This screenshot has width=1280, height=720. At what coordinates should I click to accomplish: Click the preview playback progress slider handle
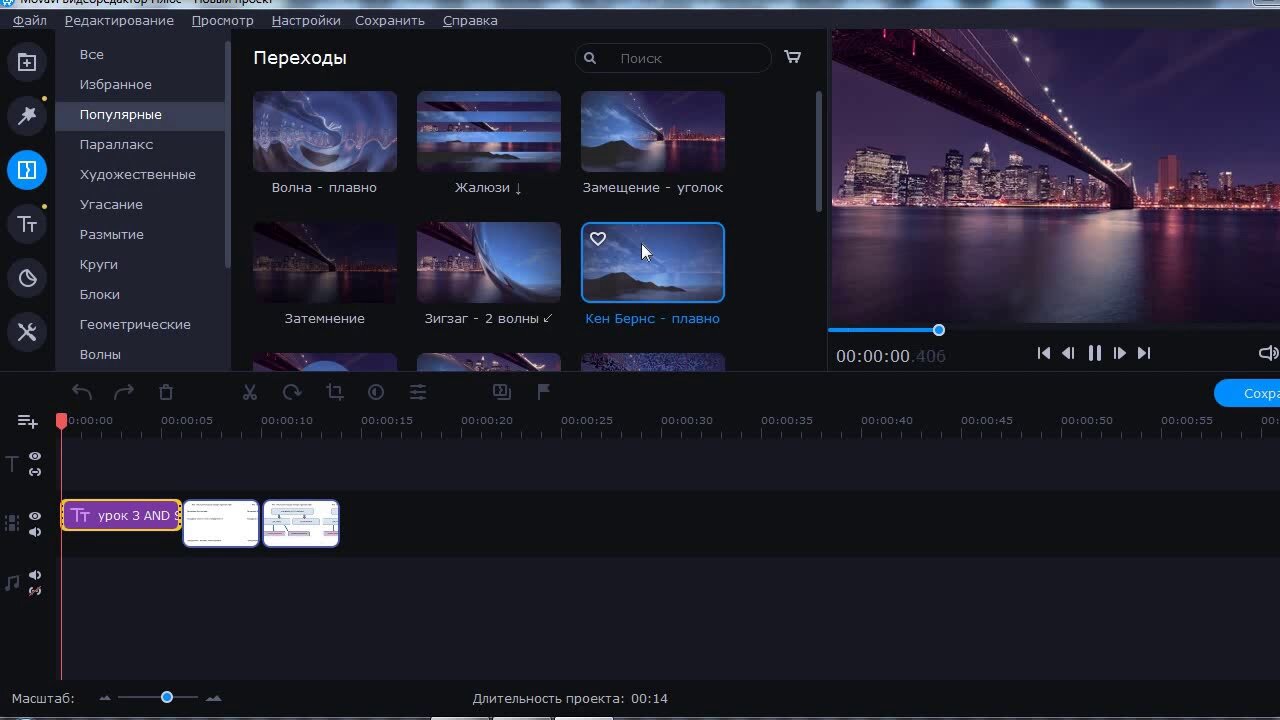pos(939,330)
